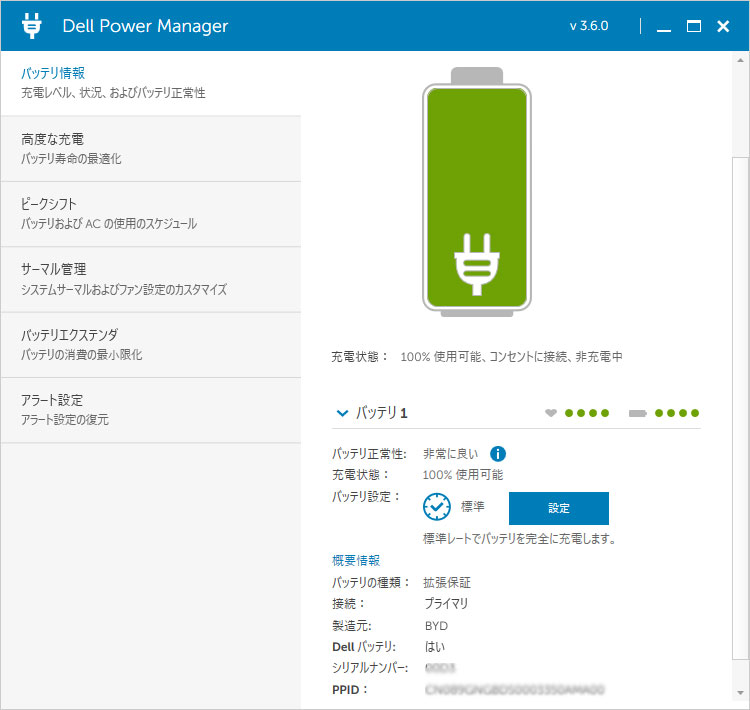Click the scrollbar up arrow
The height and width of the screenshot is (710, 750).
point(740,60)
